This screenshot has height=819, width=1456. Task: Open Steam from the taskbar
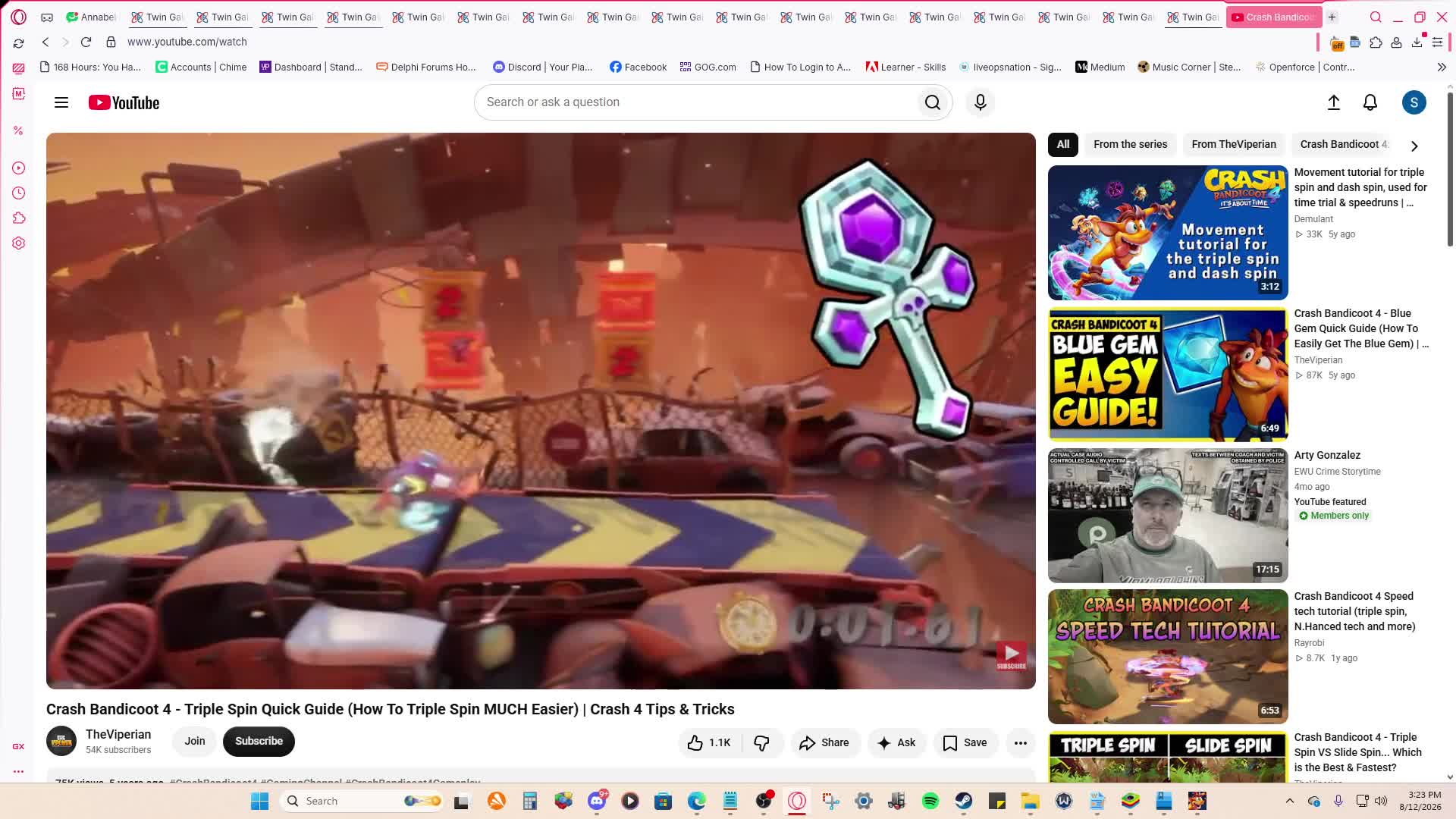pos(964,801)
